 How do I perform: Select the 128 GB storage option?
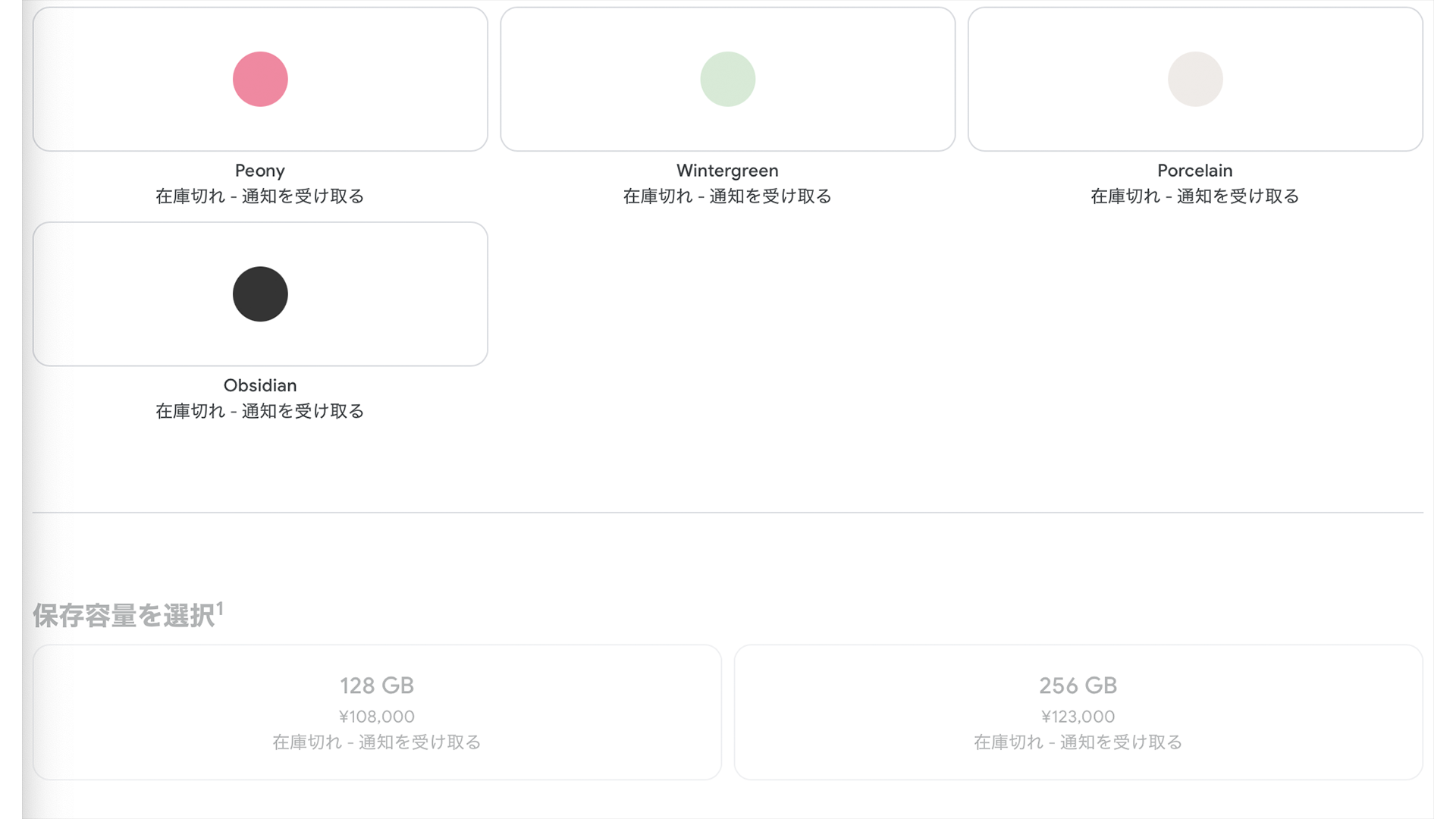pos(377,686)
